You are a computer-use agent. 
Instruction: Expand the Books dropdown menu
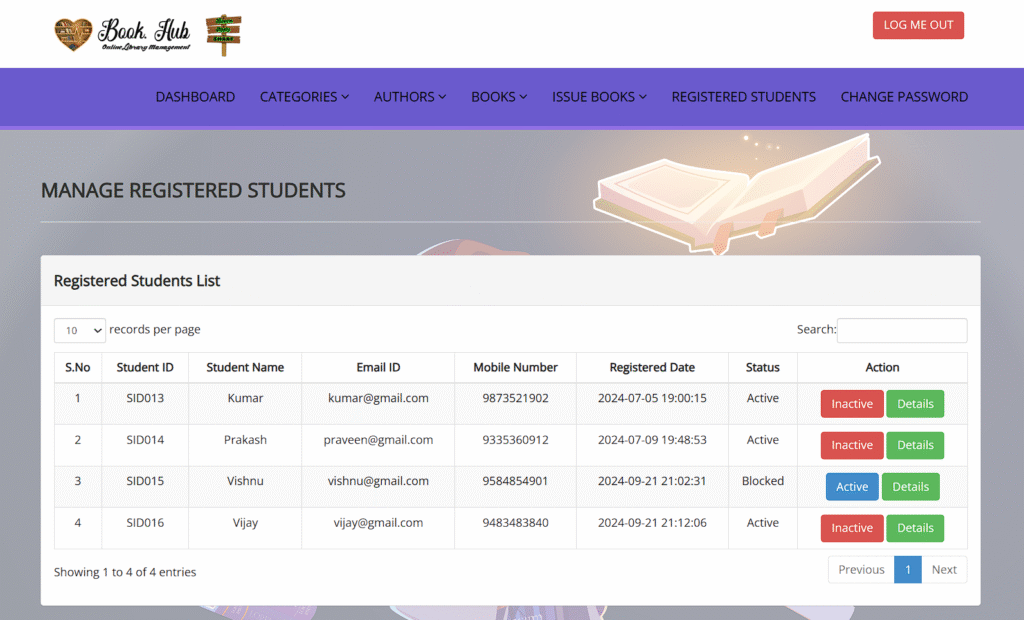click(x=499, y=97)
